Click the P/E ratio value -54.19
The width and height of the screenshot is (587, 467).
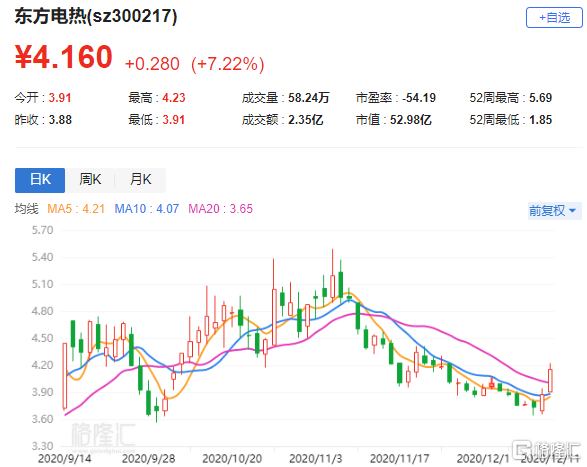(419, 98)
